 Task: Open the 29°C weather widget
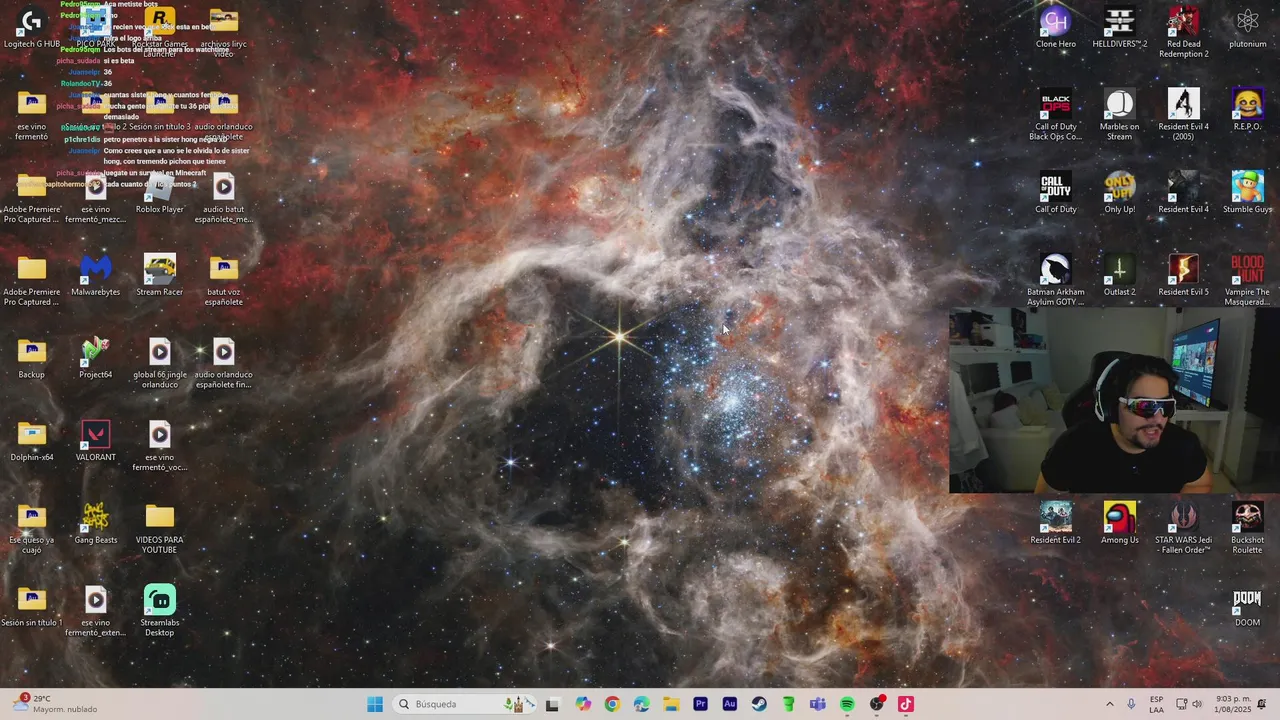[x=55, y=704]
